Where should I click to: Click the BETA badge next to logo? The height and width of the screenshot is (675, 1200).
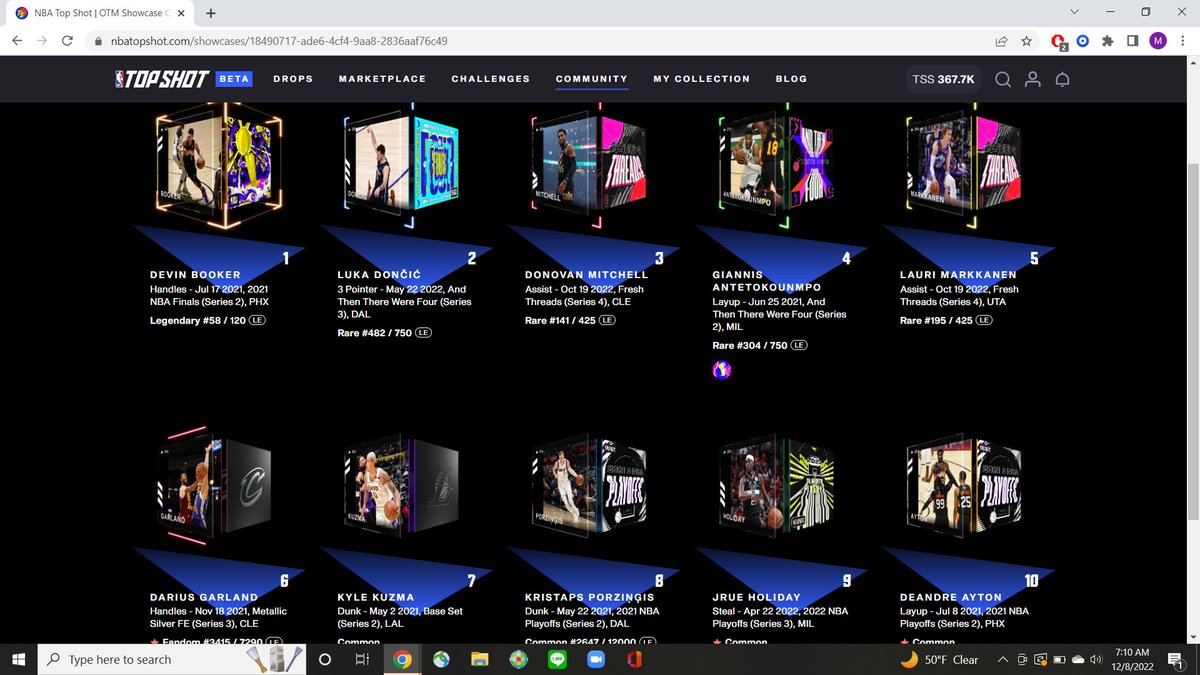pos(233,79)
